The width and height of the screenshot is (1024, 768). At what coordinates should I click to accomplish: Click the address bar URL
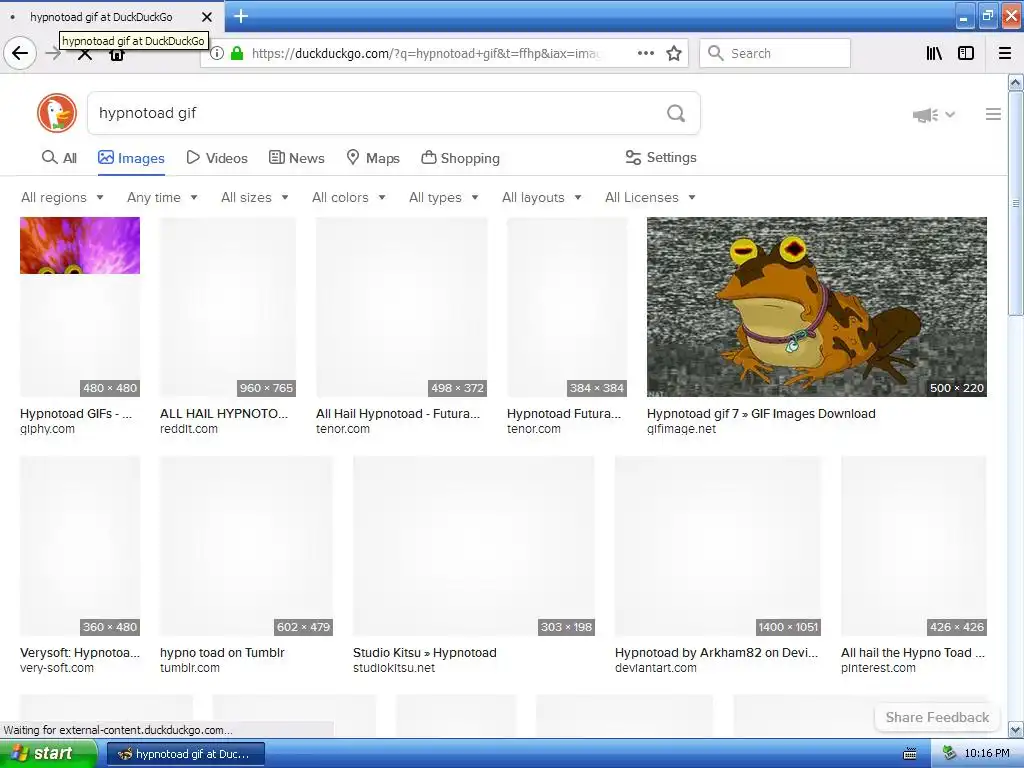424,54
